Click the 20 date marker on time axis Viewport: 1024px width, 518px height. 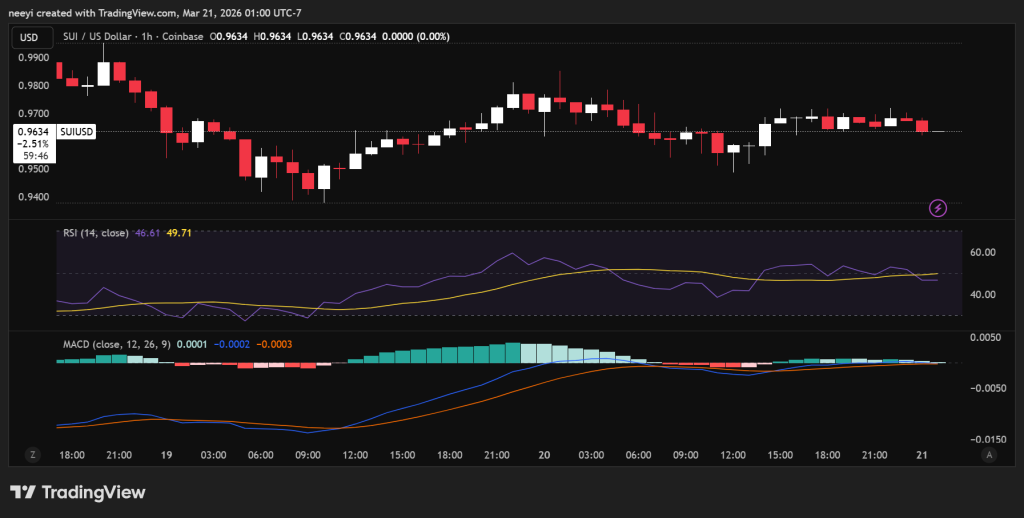click(x=544, y=455)
